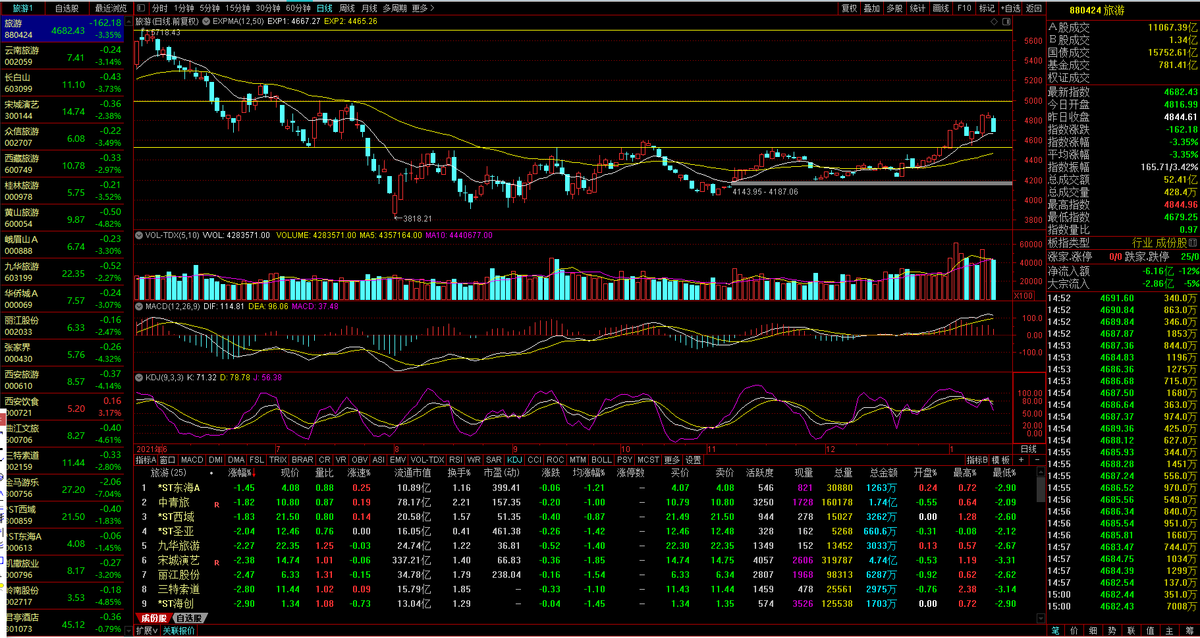Toggle the VOL-TDX indicator

(428, 460)
